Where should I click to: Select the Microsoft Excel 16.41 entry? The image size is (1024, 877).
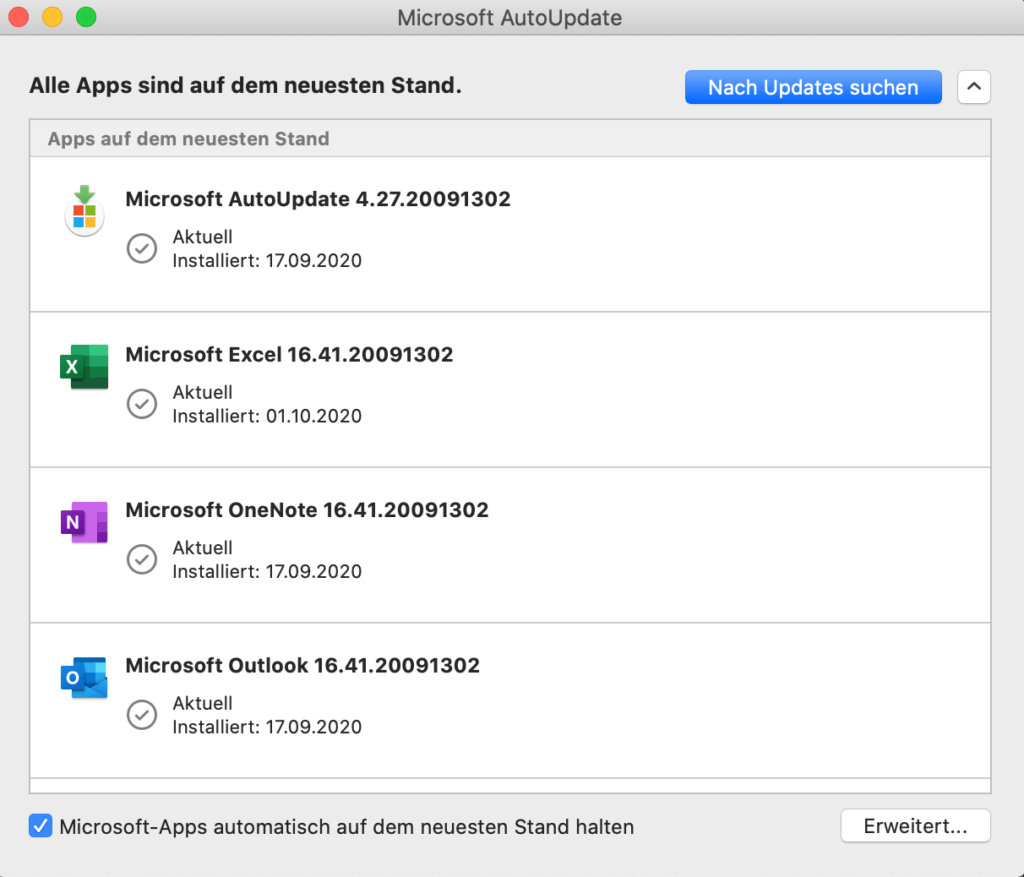[x=288, y=355]
